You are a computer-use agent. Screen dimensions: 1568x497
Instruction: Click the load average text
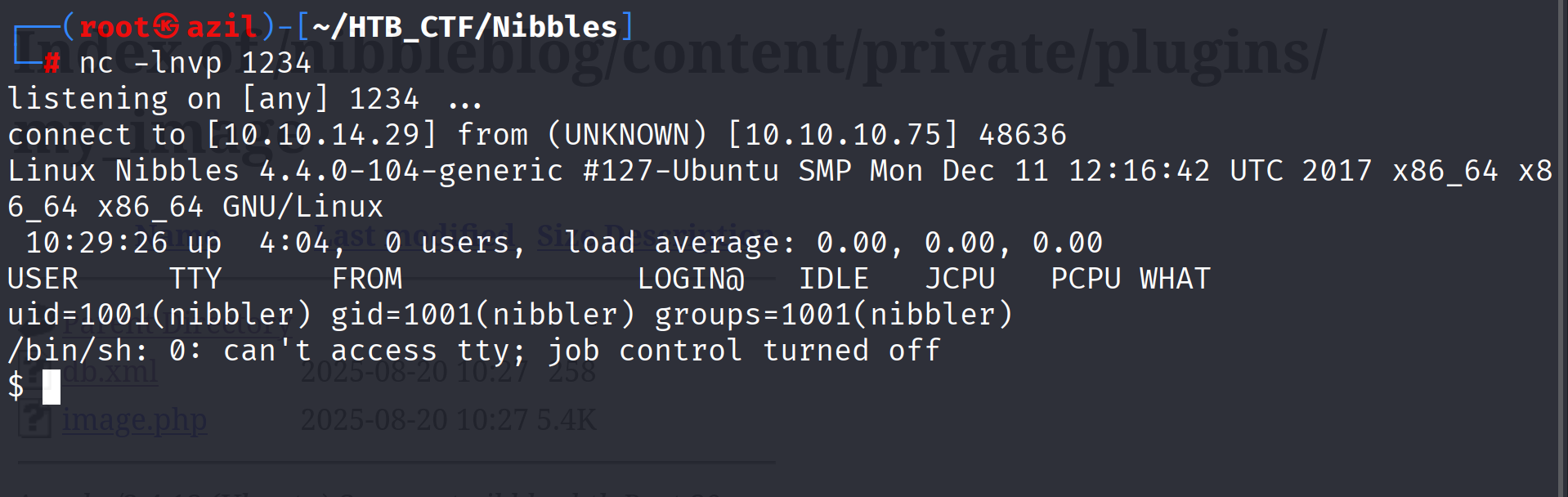(679, 243)
